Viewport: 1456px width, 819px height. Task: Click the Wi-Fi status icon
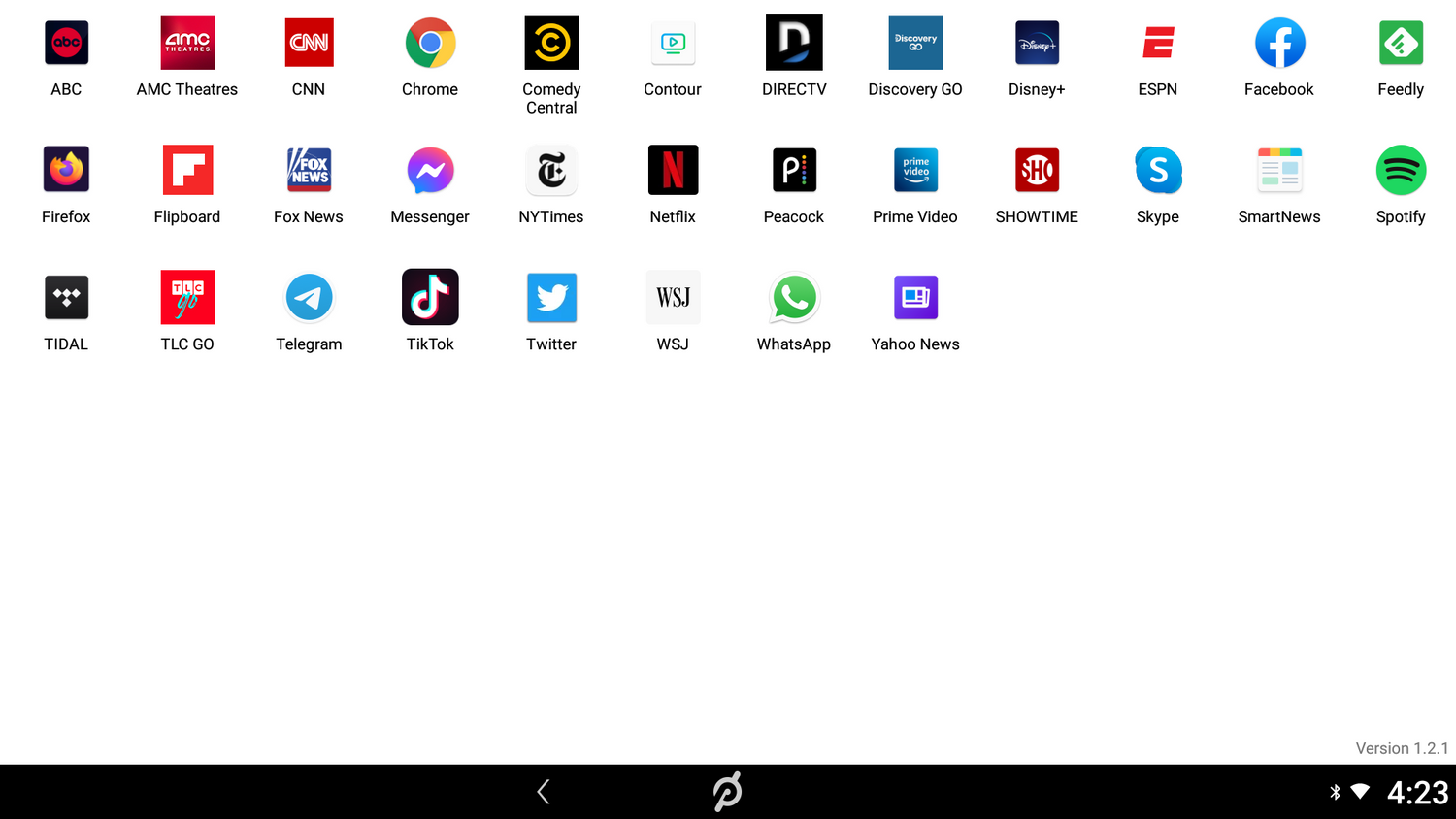(1360, 792)
